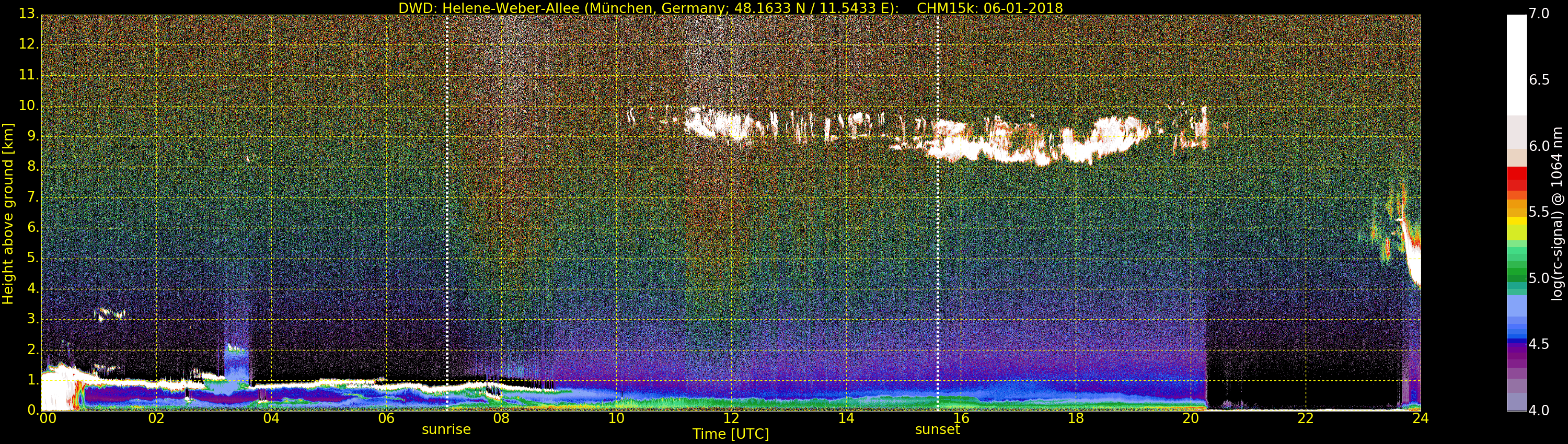1568x444 pixels.
Task: Click the sunrise label below the time axis
Action: click(x=446, y=429)
